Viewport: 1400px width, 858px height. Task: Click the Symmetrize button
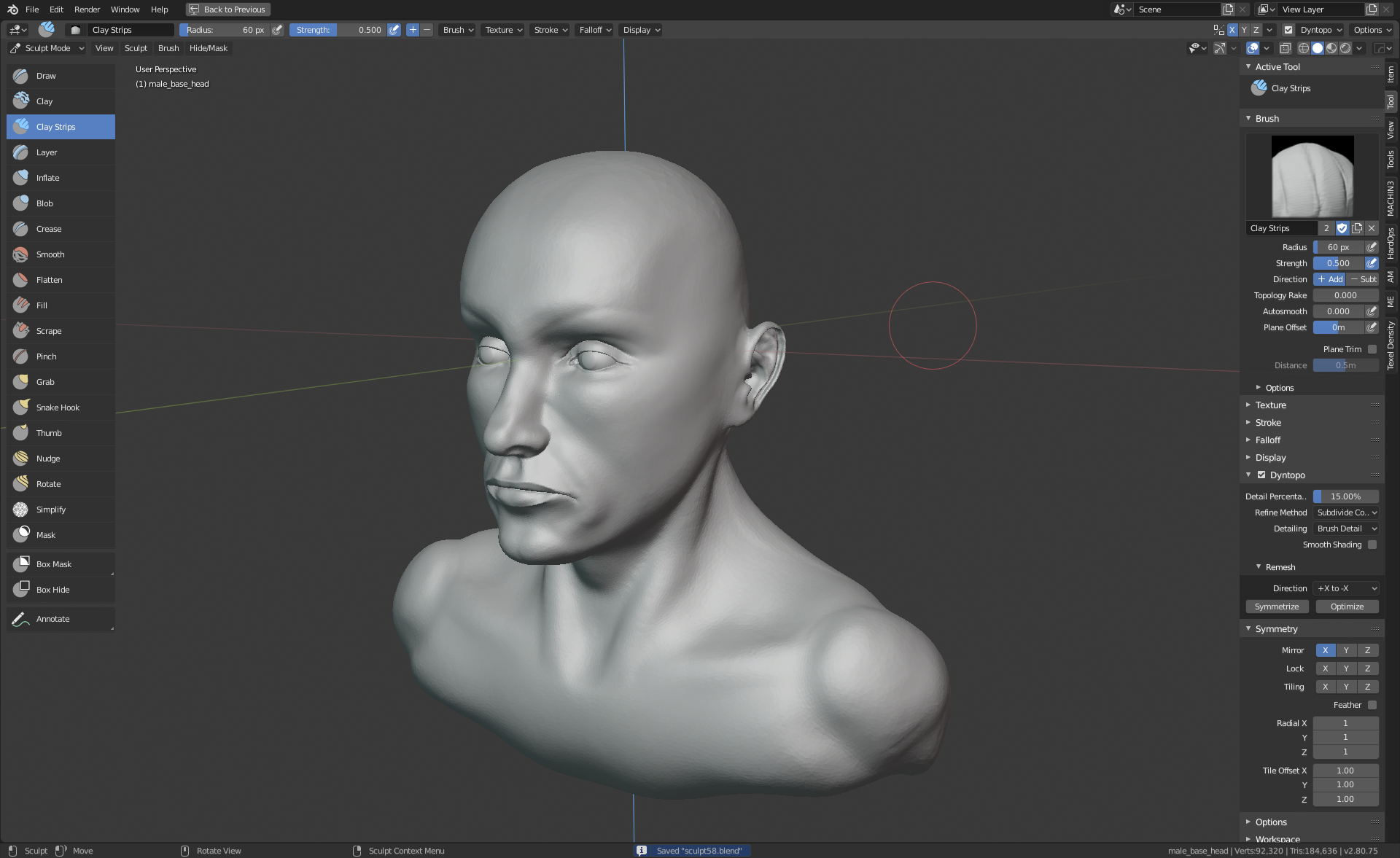point(1277,607)
